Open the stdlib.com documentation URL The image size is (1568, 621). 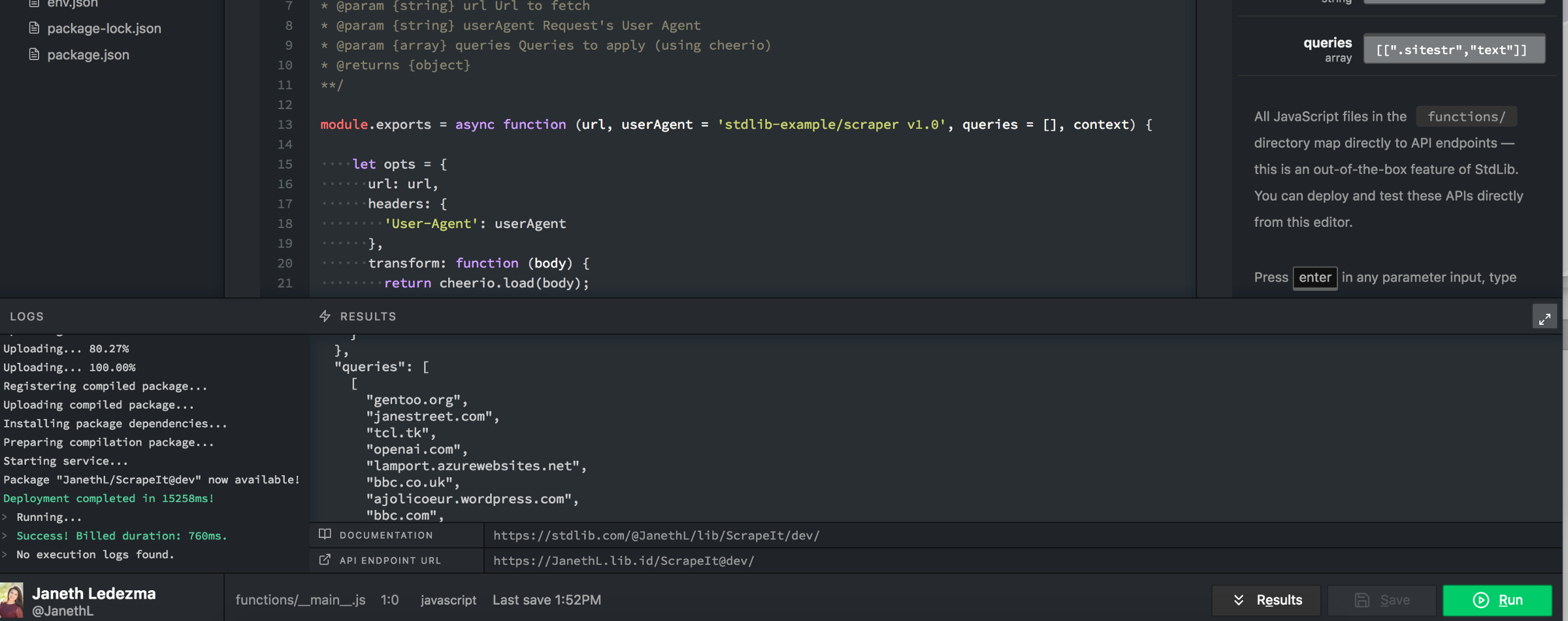(656, 535)
